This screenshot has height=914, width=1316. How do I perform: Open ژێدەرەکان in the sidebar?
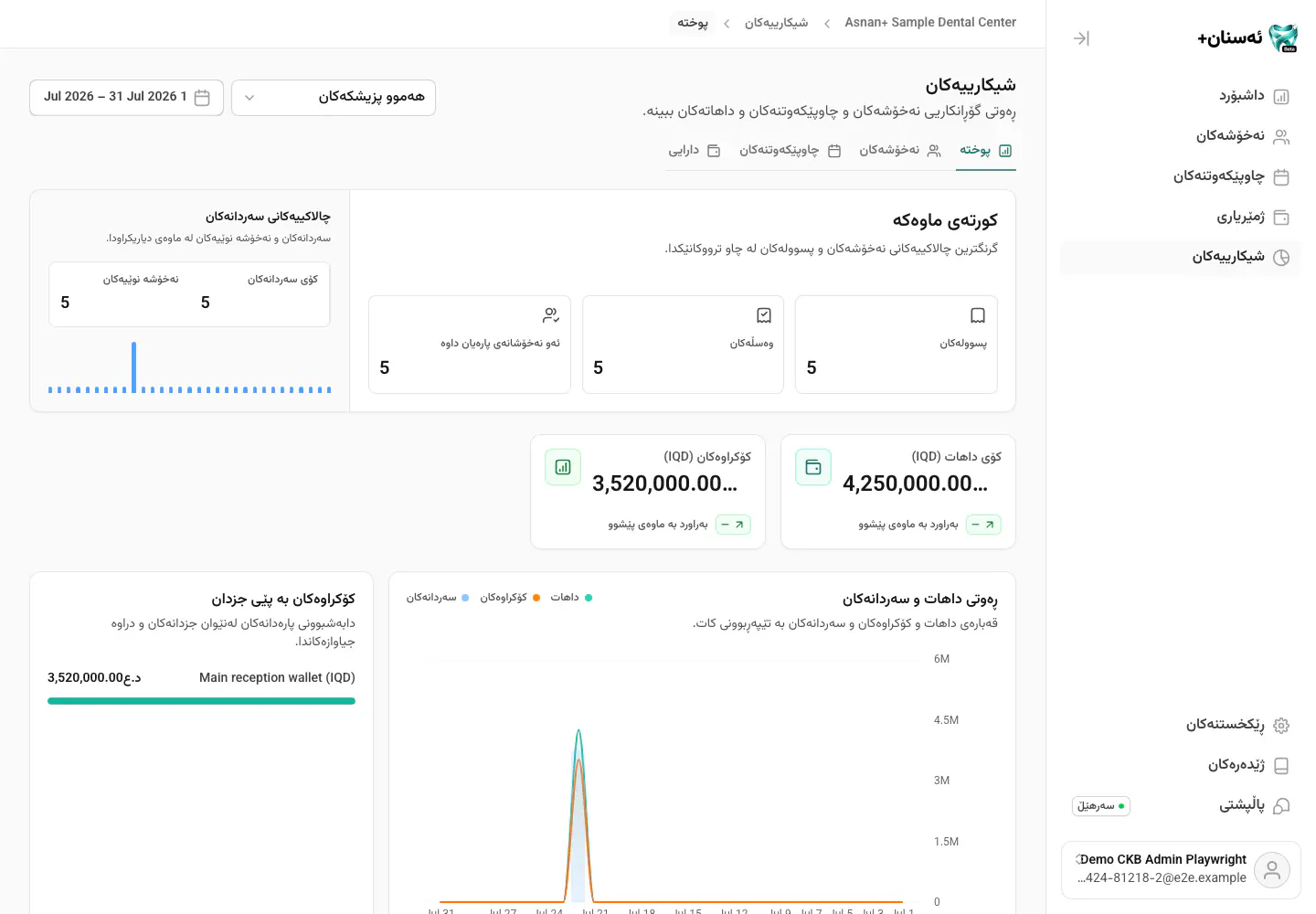[1180, 765]
